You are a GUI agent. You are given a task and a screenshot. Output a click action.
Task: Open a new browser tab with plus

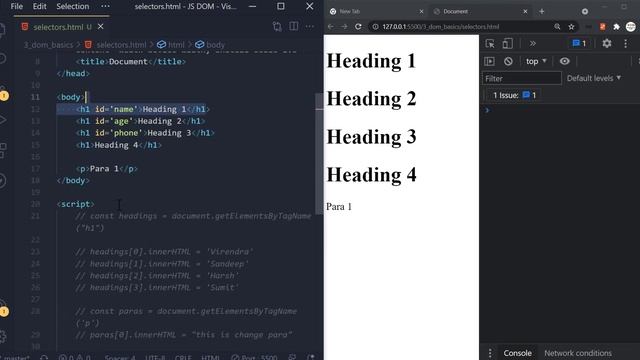(x=542, y=11)
